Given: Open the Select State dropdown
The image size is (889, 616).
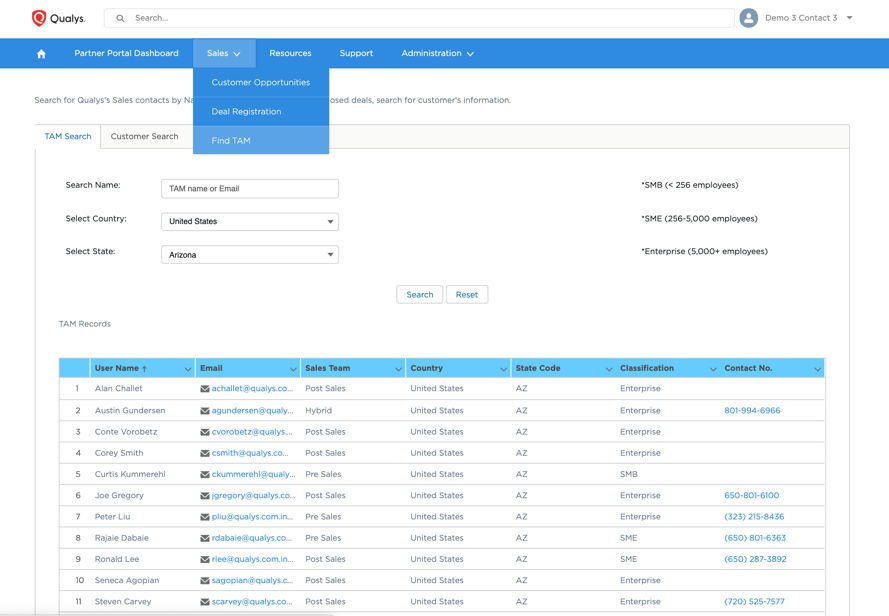Looking at the screenshot, I should tap(249, 255).
